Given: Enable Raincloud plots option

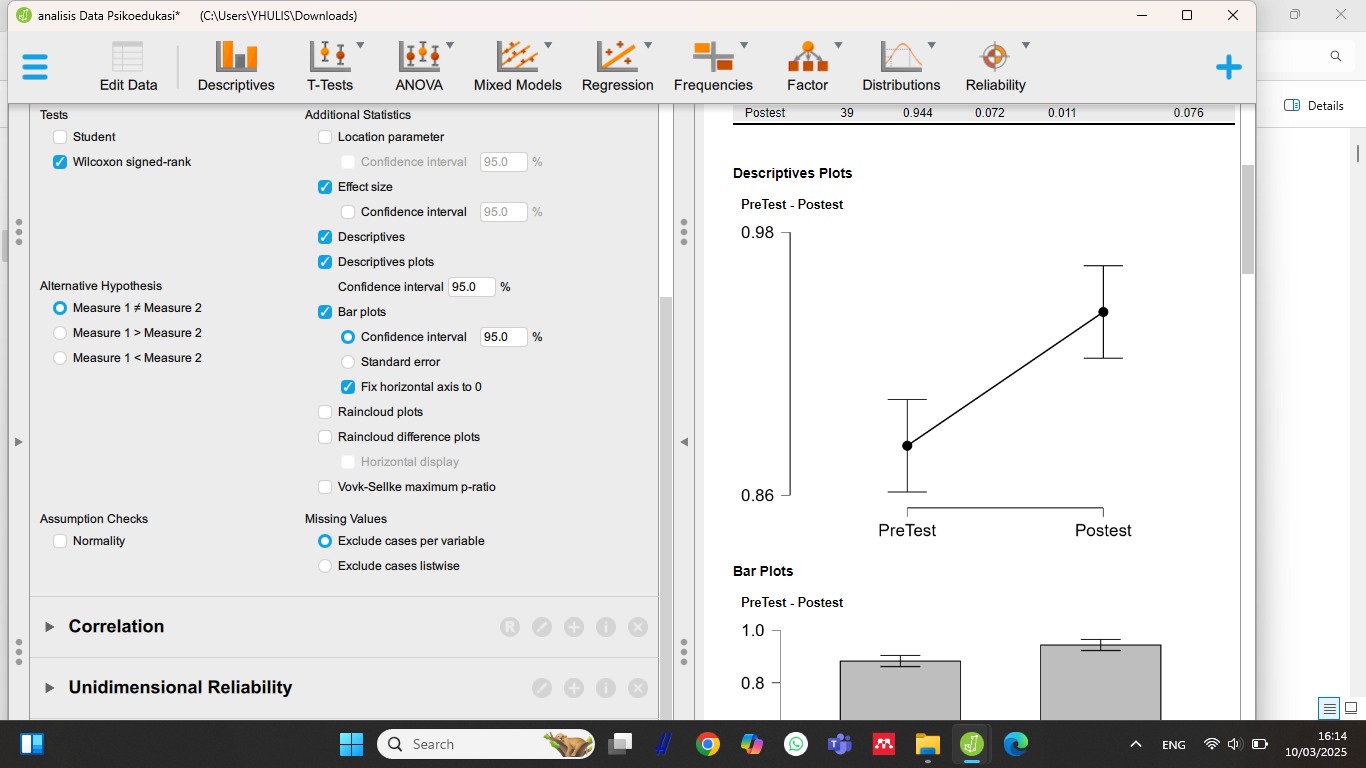Looking at the screenshot, I should [325, 412].
